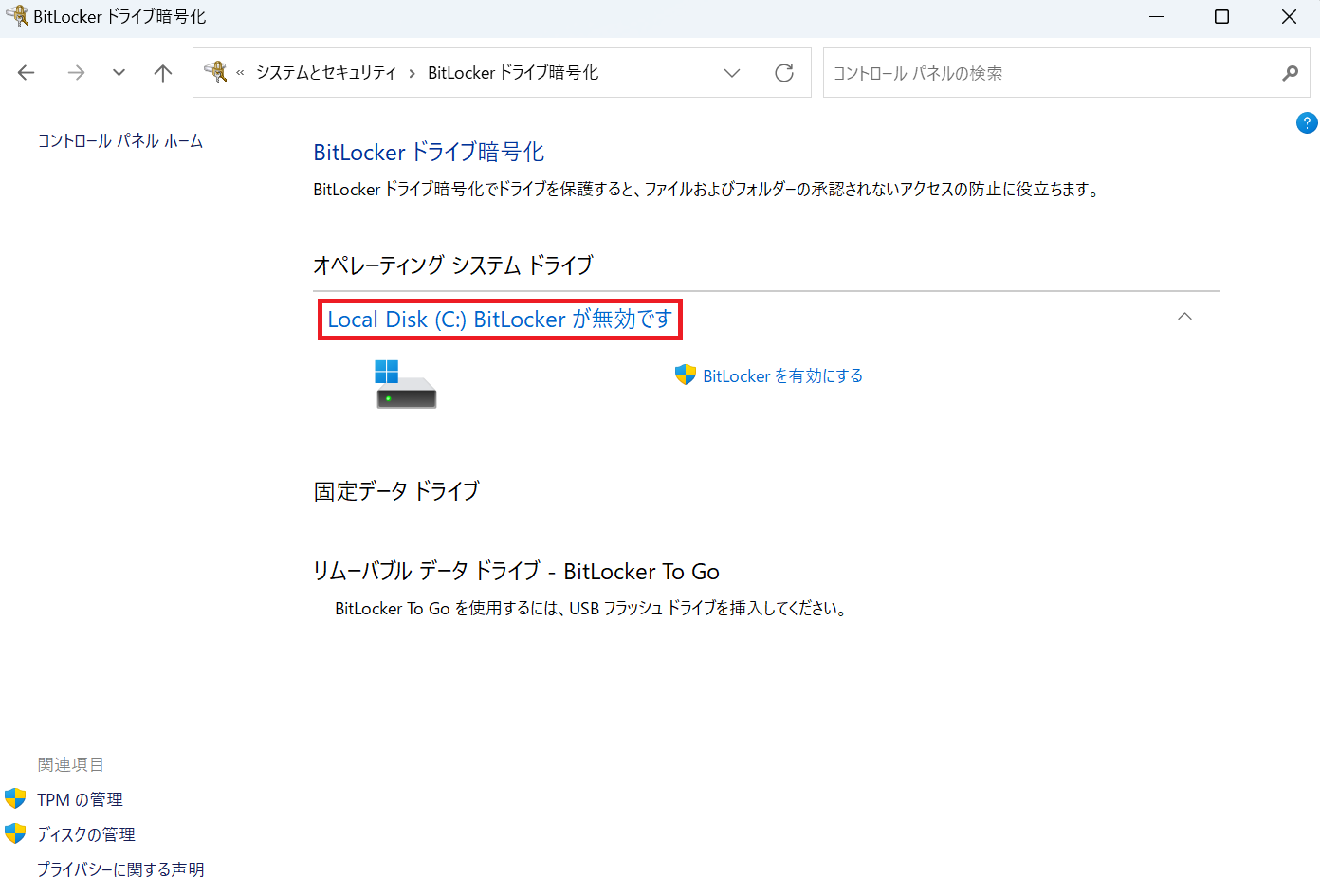Focus the コントロール パネルの検索 search box
This screenshot has width=1320, height=896.
click(x=1053, y=73)
